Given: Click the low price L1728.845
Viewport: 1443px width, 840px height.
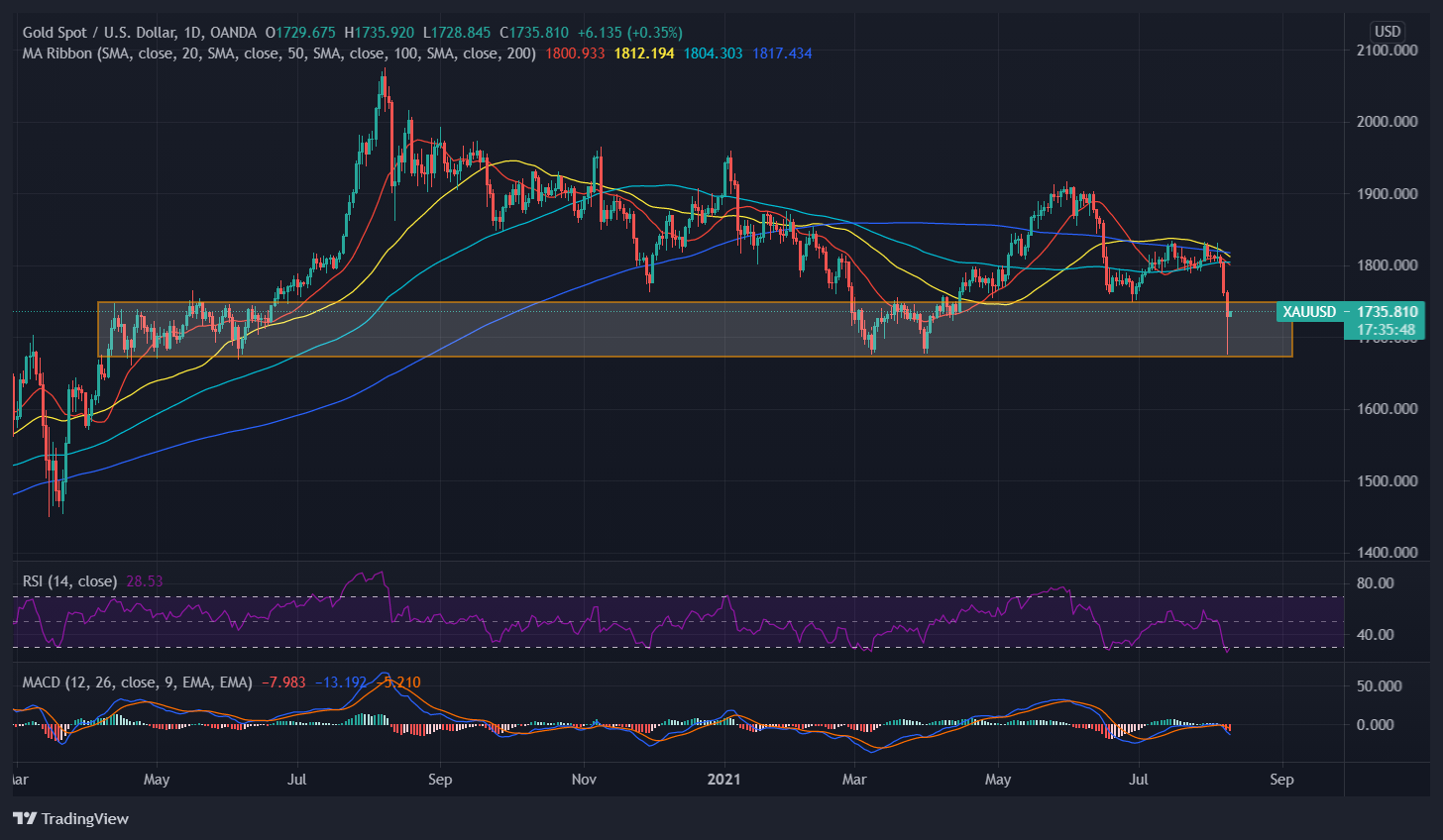Looking at the screenshot, I should coord(457,33).
